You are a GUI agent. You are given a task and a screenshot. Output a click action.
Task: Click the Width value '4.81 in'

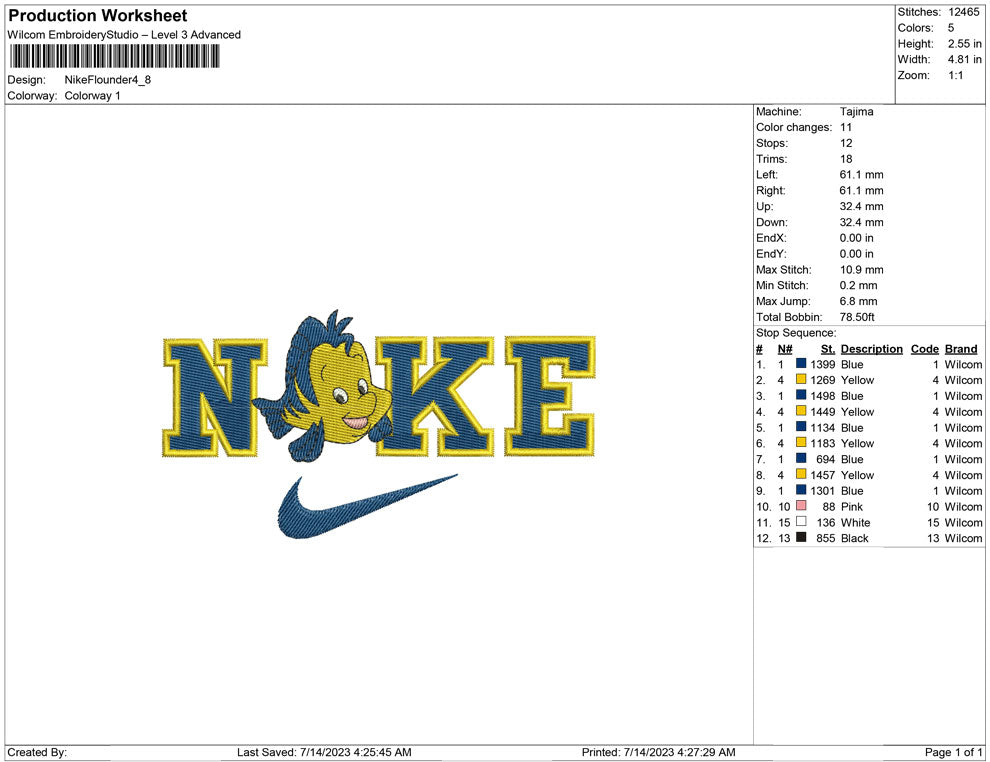[x=964, y=59]
